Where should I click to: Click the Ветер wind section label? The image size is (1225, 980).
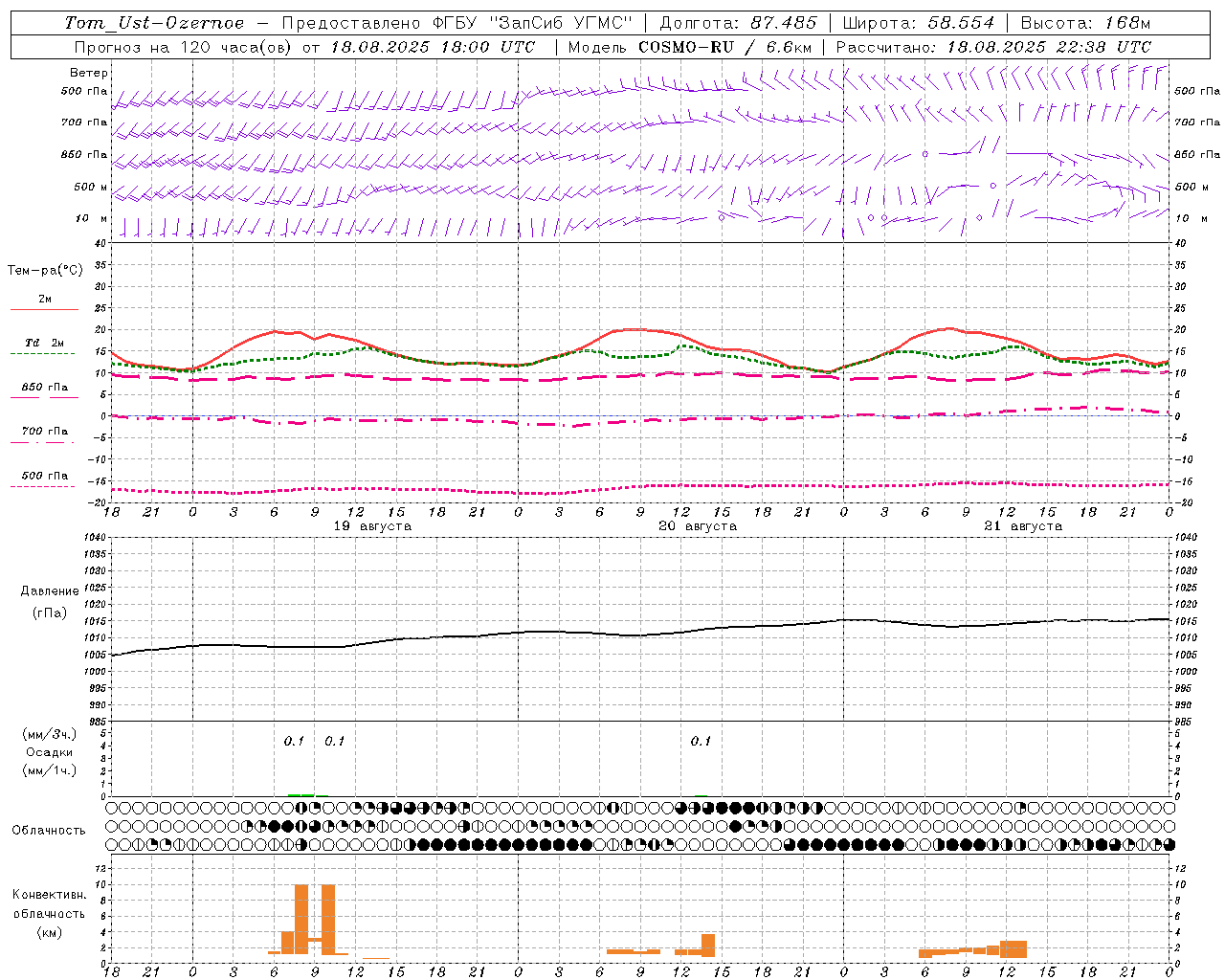(x=89, y=73)
